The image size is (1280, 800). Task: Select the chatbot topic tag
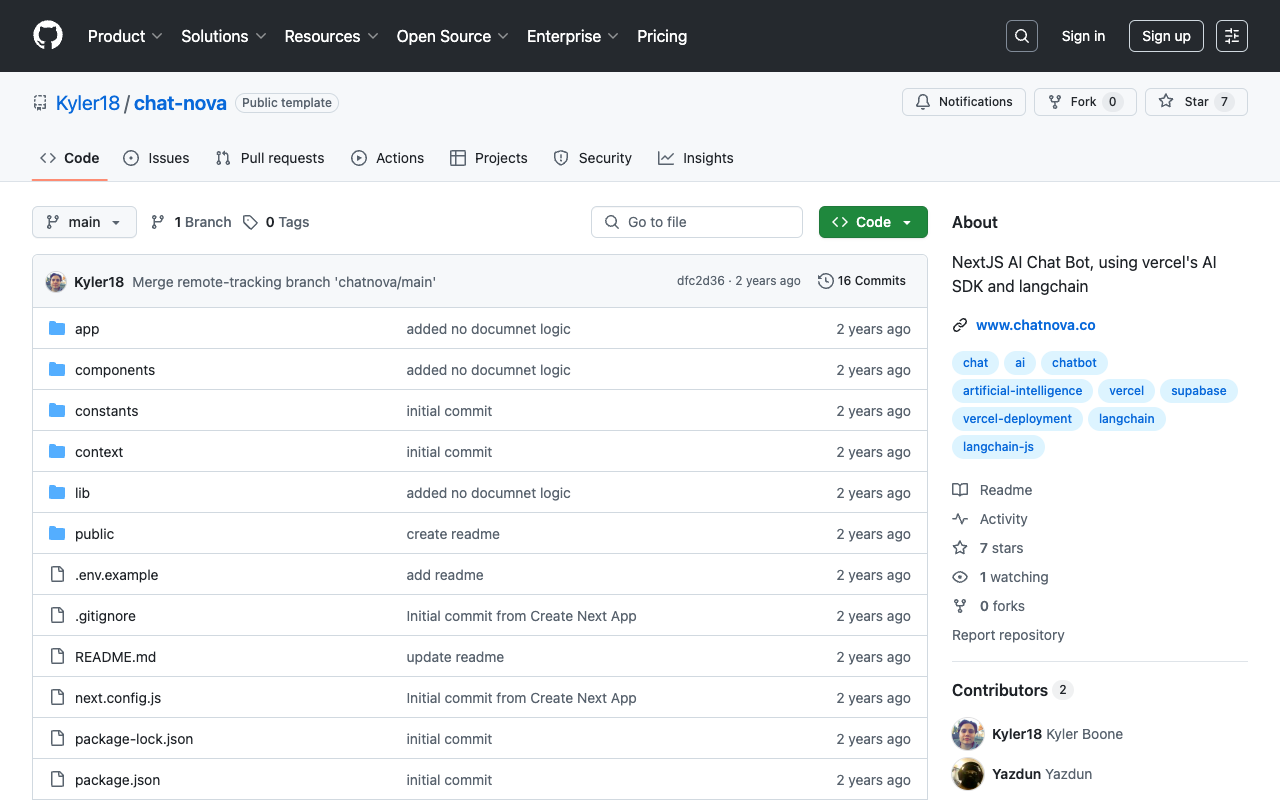click(1074, 363)
